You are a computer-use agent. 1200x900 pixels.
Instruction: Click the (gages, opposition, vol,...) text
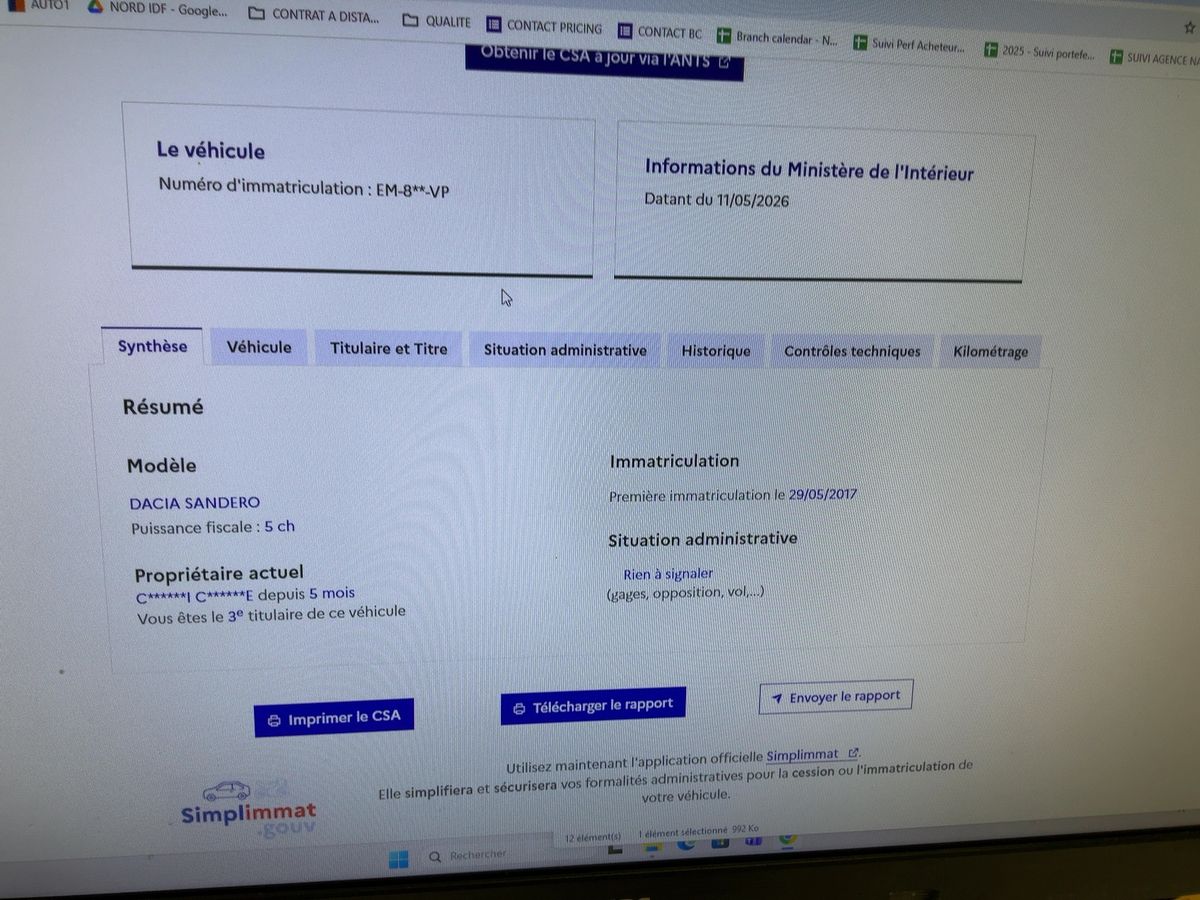click(685, 593)
